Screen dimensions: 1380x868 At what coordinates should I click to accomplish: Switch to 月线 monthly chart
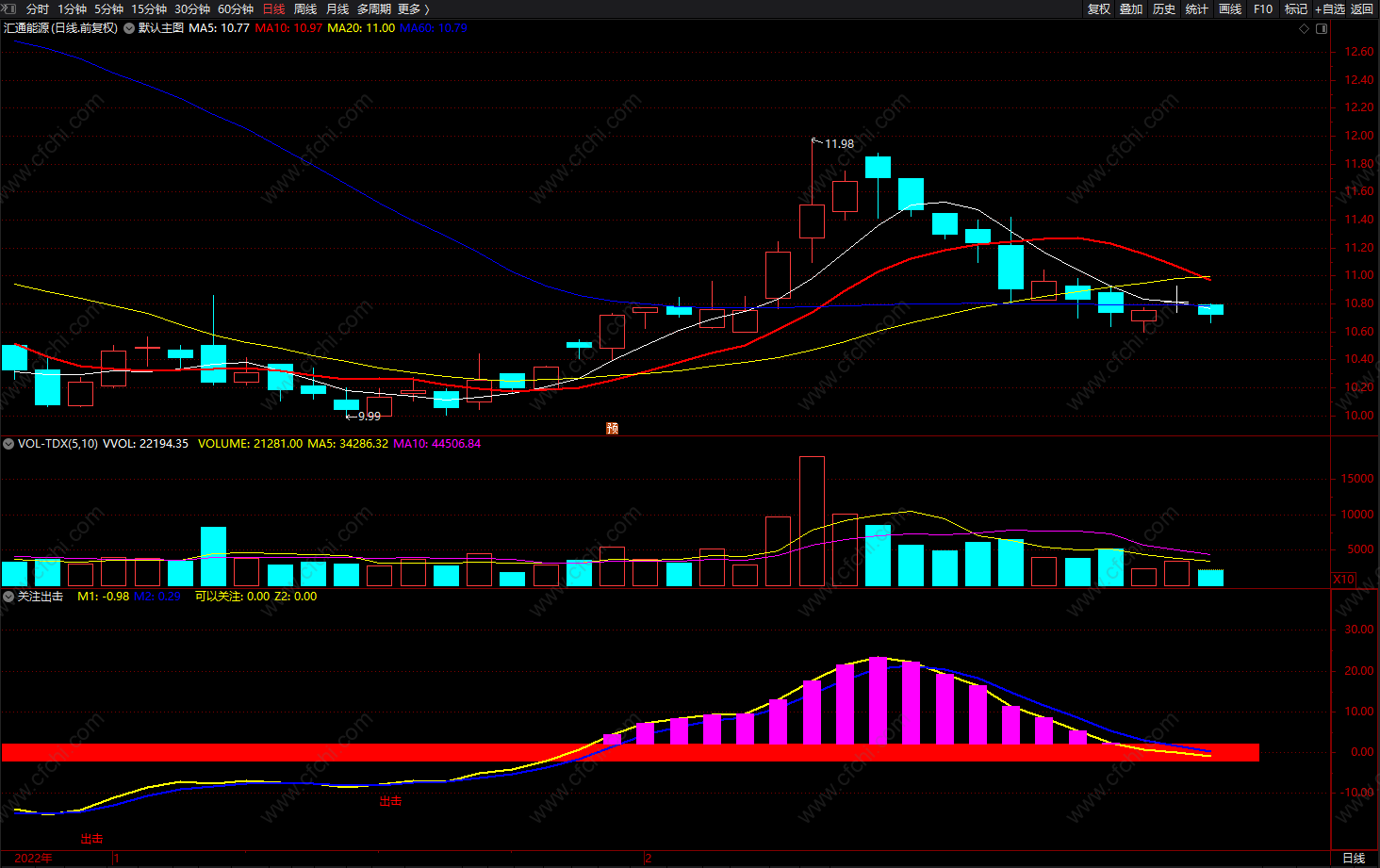coord(337,8)
